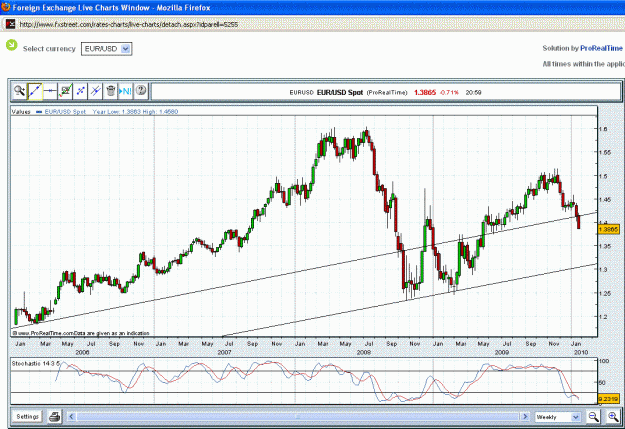Open the Weekly timeframe dropdown
This screenshot has height=429, width=625.
(557, 417)
